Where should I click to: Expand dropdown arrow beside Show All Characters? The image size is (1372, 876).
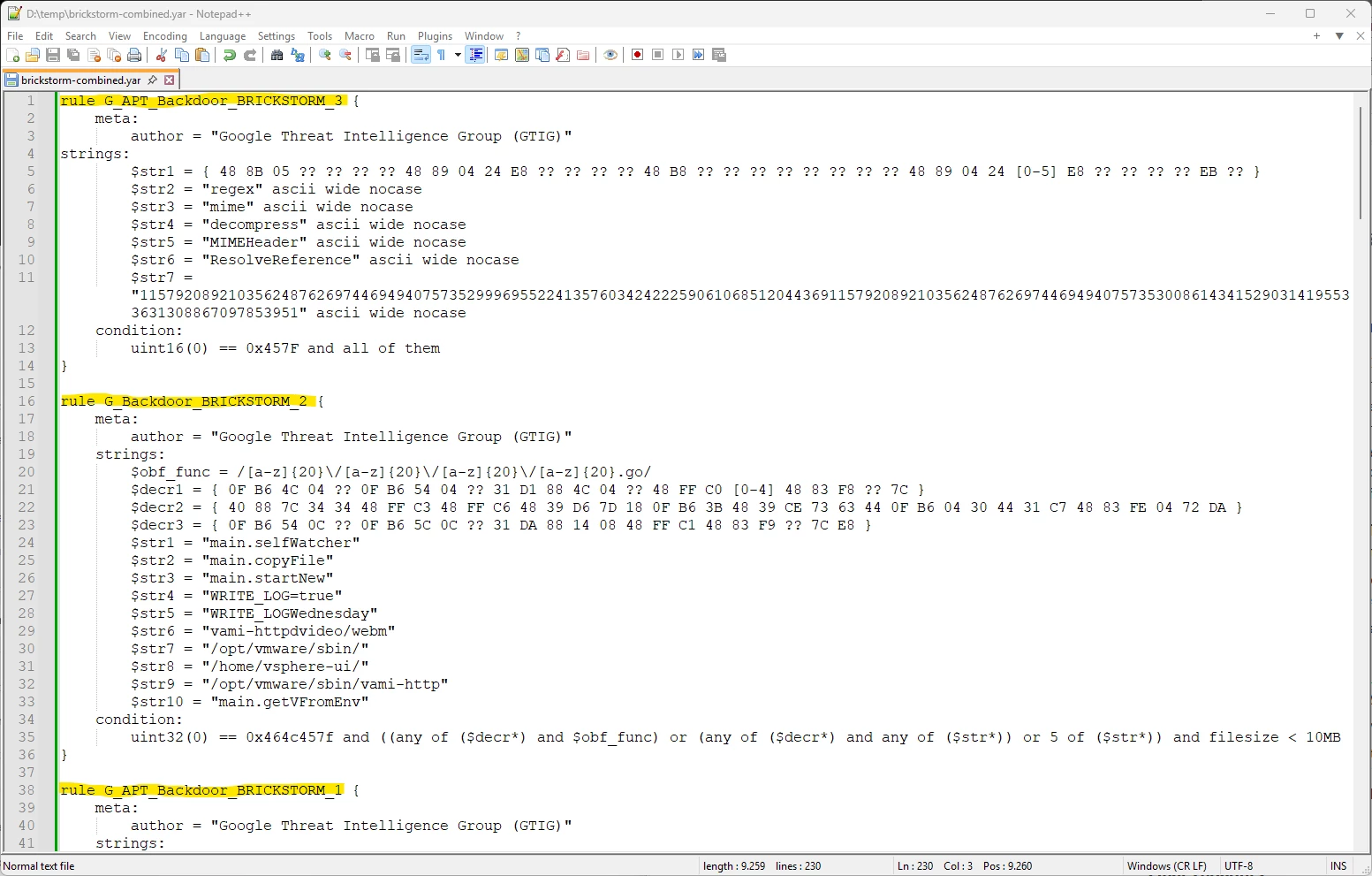pyautogui.click(x=458, y=55)
